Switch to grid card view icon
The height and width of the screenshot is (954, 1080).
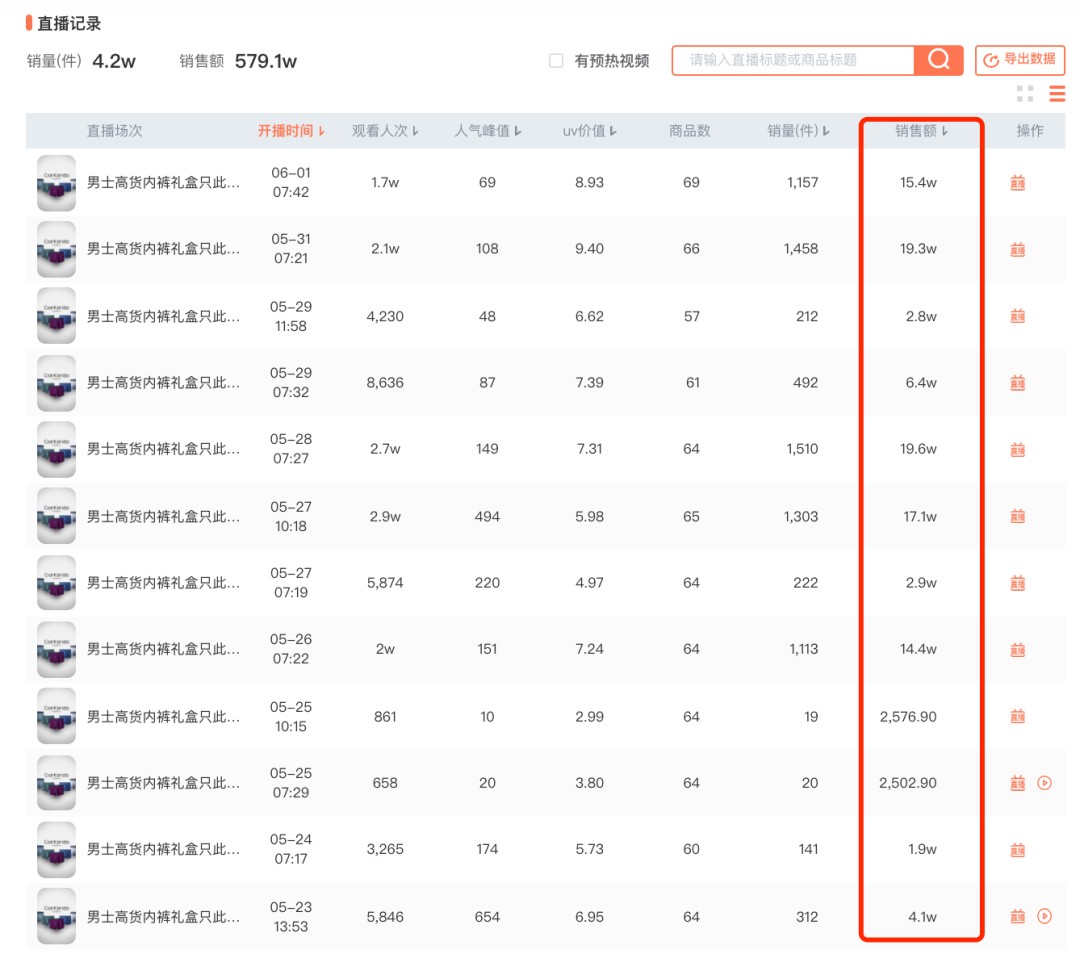click(1025, 94)
